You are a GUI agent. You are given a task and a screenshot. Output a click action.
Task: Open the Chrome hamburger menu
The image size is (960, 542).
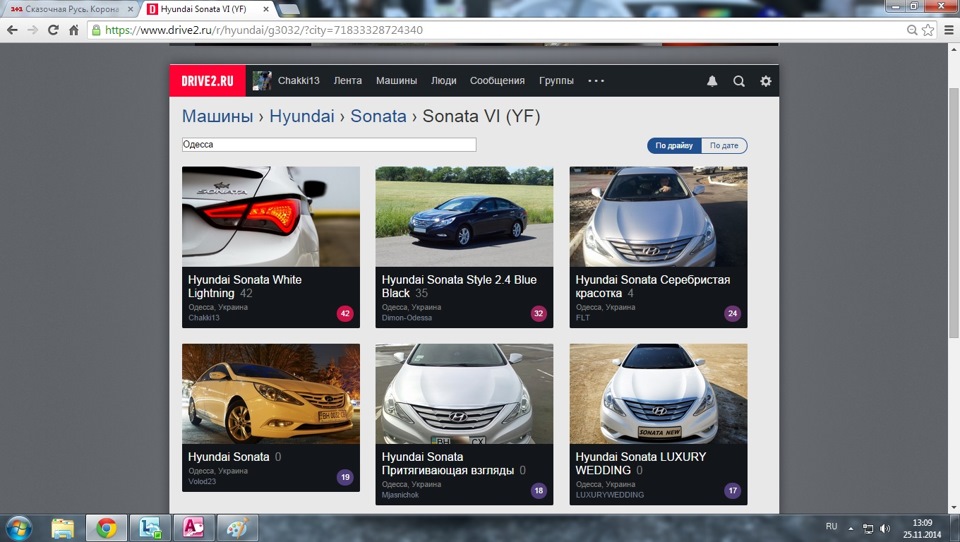pos(949,30)
